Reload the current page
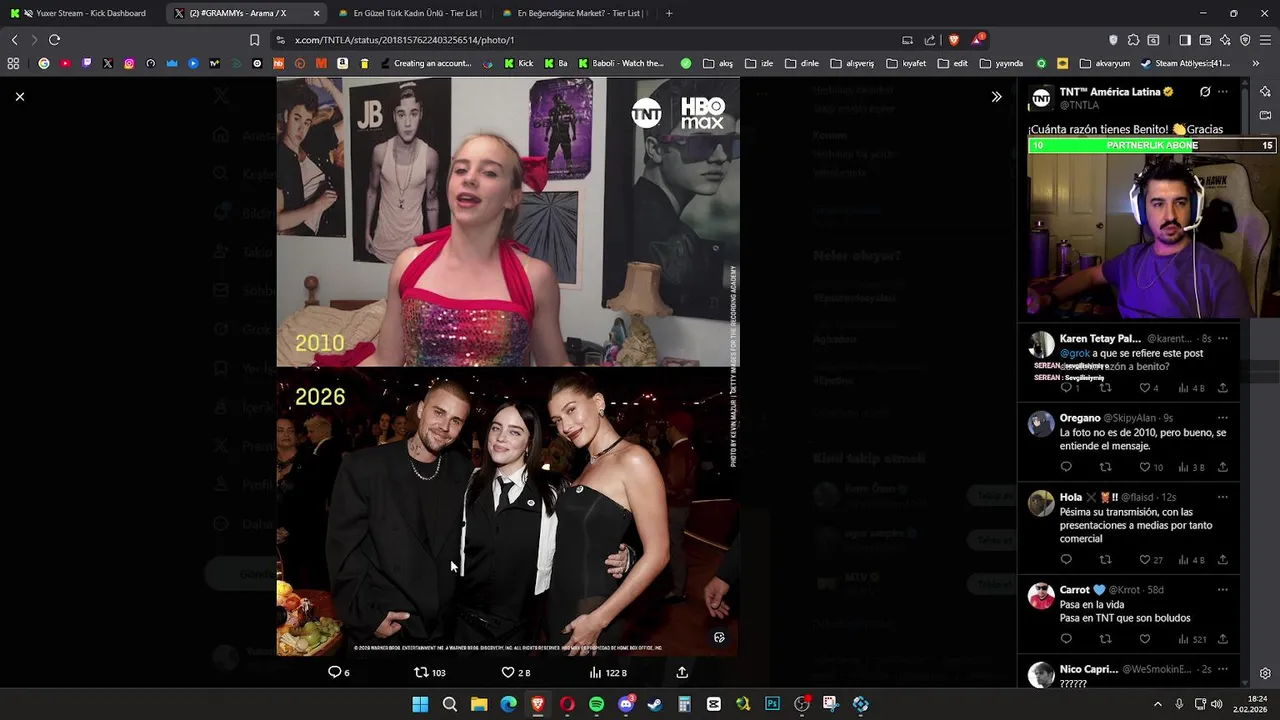Image resolution: width=1280 pixels, height=720 pixels. coord(54,40)
